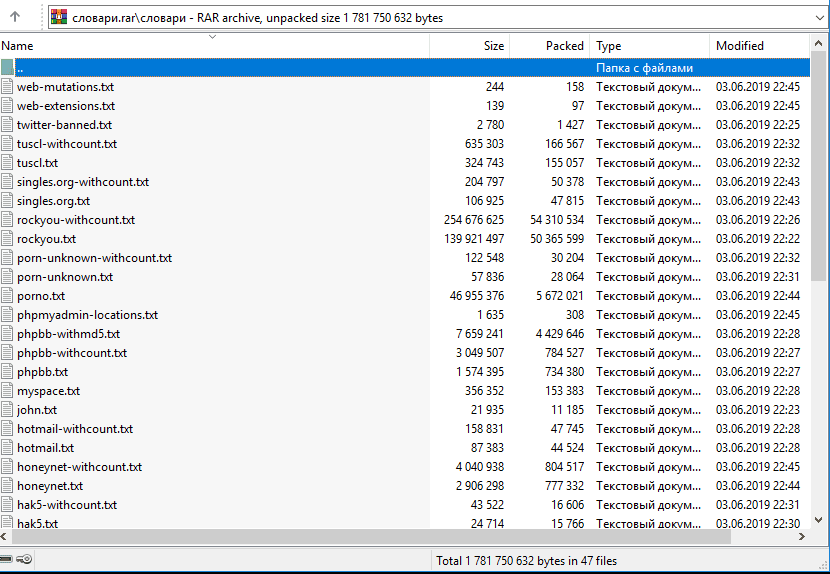The image size is (830, 574).
Task: Select rockyou.txt file icon
Action: tap(8, 239)
